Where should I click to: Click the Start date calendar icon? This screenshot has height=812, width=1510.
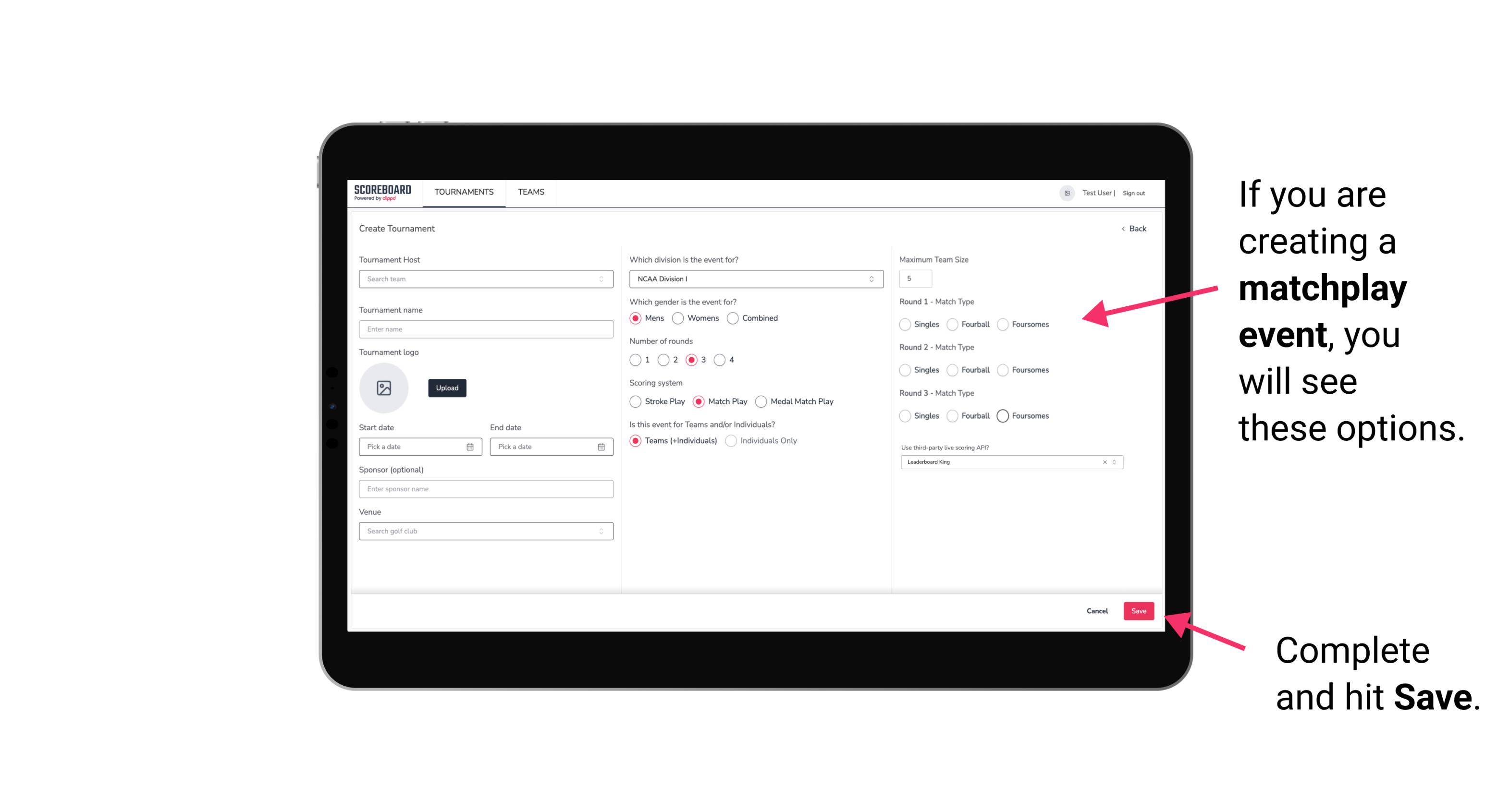point(470,446)
